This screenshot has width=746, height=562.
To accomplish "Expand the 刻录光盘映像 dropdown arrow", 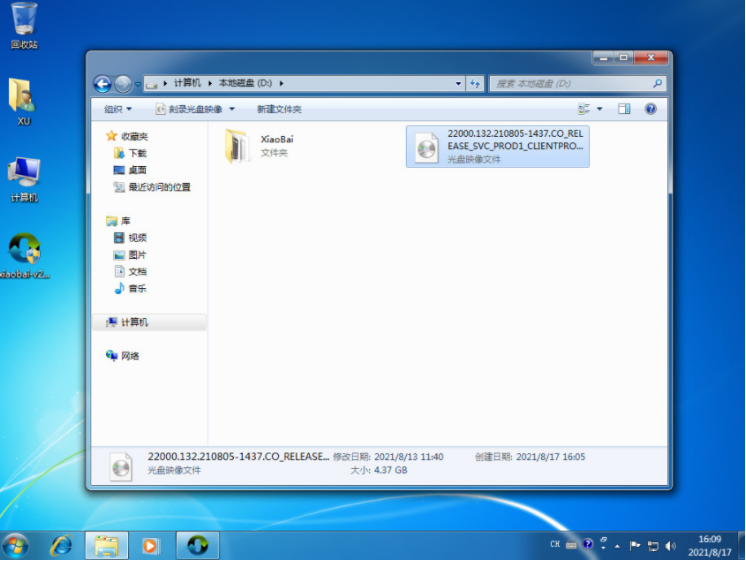I will [x=232, y=109].
